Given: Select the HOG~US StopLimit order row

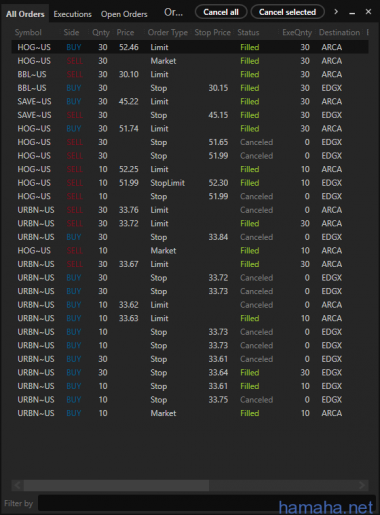Looking at the screenshot, I should pyautogui.click(x=190, y=183).
